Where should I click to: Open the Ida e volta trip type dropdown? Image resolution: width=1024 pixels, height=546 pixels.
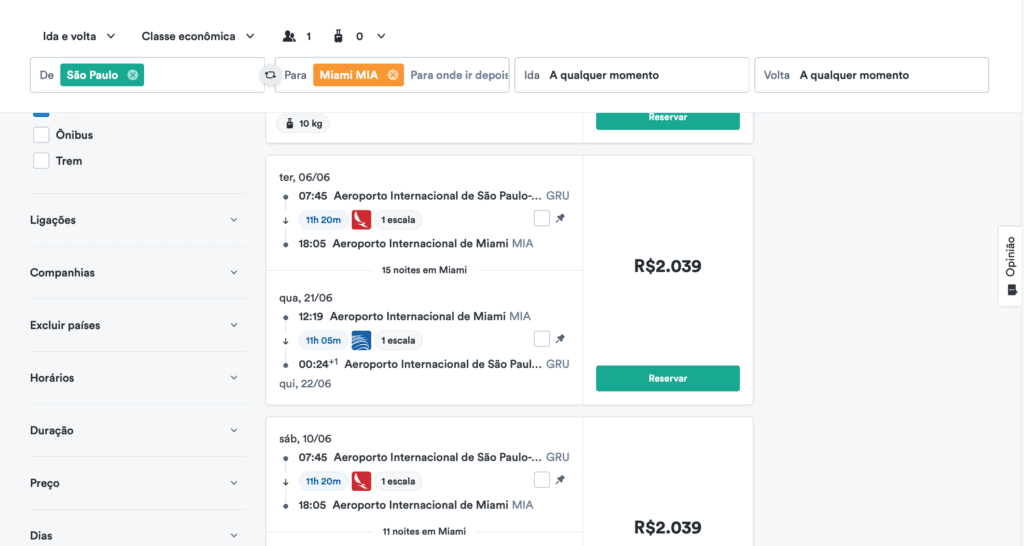tap(79, 37)
